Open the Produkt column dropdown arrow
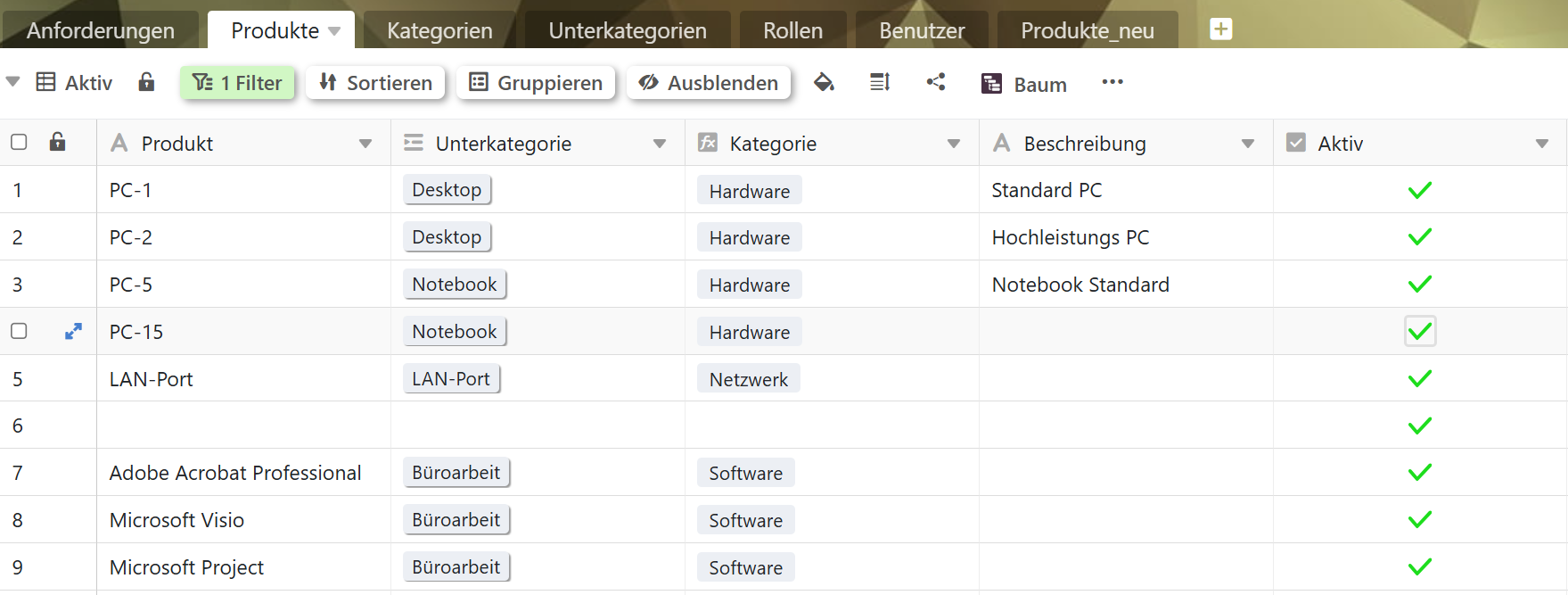 365,144
